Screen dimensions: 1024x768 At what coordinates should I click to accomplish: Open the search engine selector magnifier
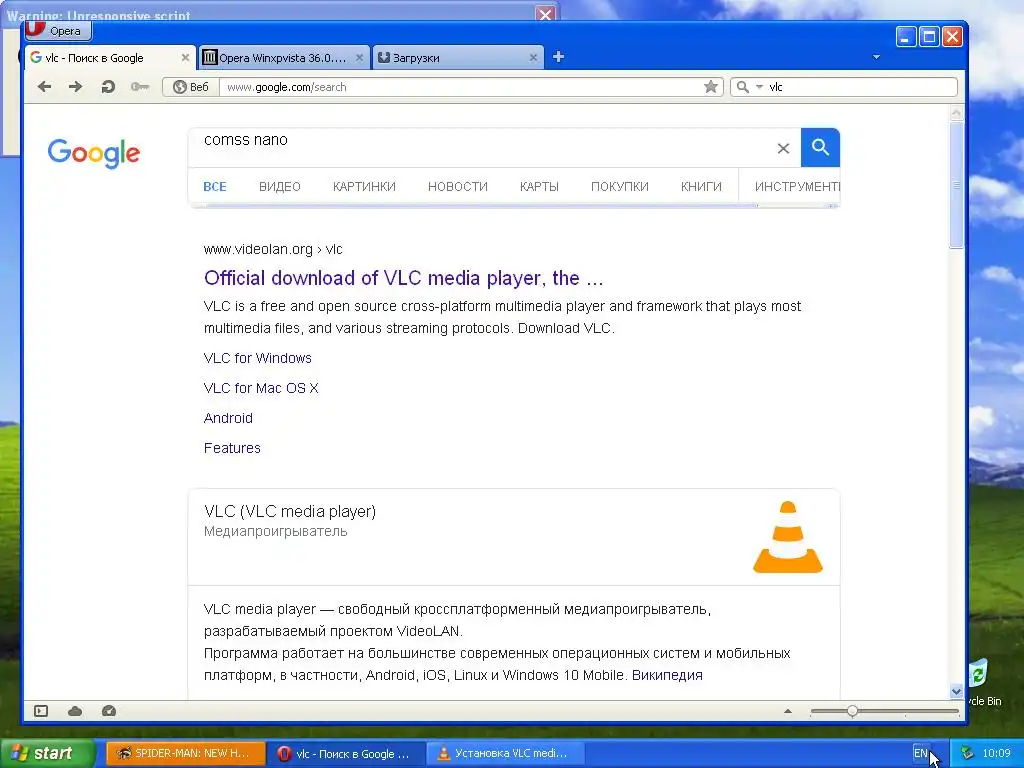[748, 87]
